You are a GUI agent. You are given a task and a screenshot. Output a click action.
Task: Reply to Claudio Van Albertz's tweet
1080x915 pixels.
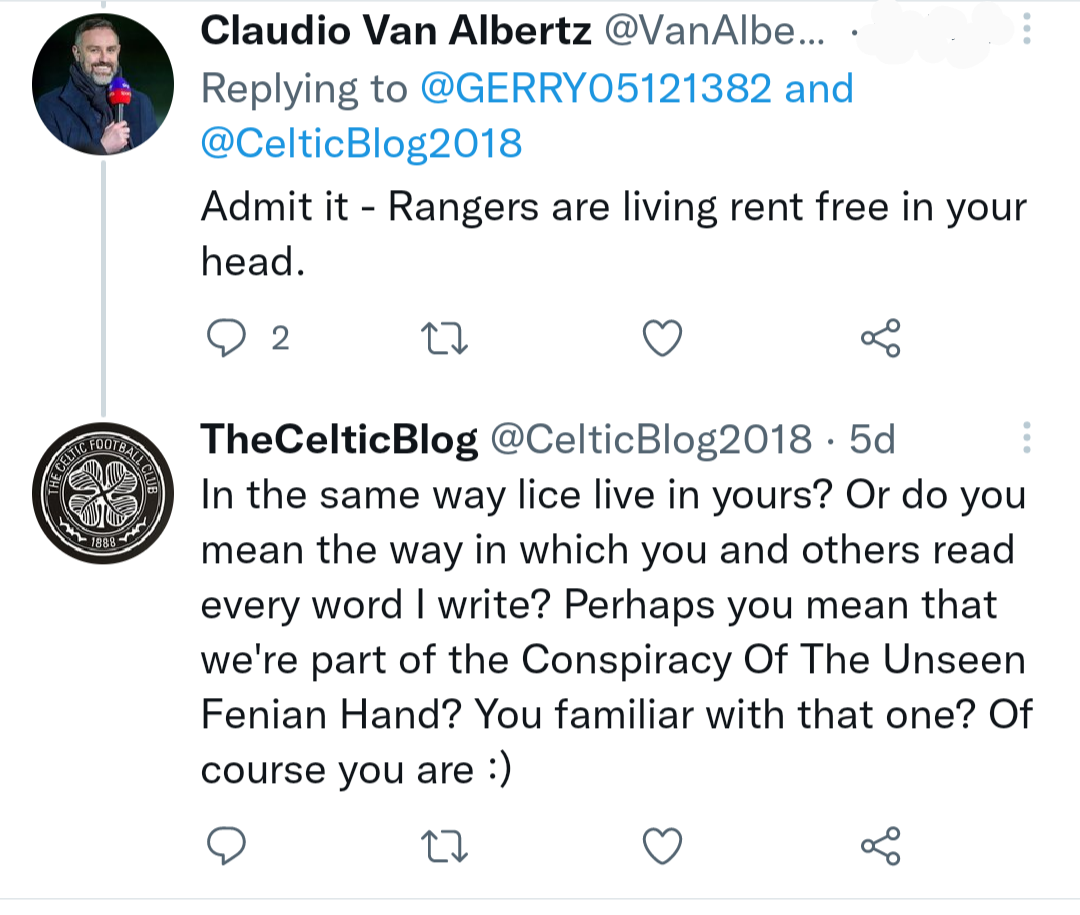(x=227, y=338)
